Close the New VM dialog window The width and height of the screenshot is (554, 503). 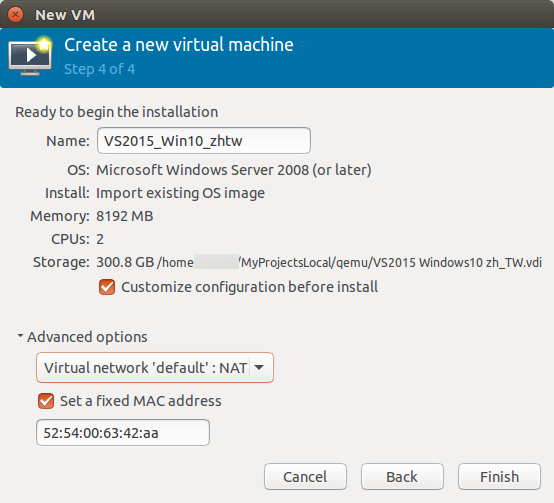point(16,15)
